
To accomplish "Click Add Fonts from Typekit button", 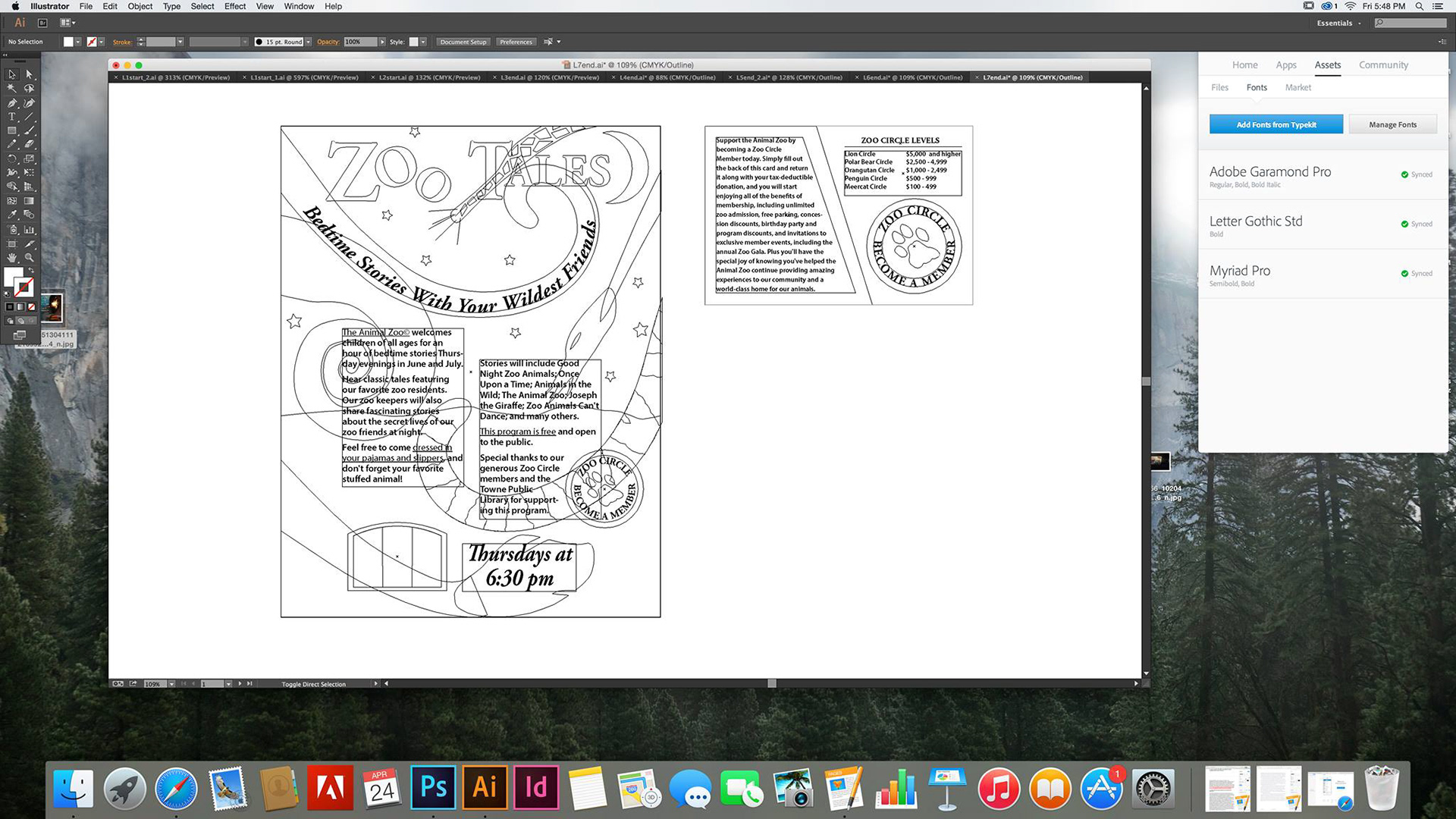I will click(1276, 124).
